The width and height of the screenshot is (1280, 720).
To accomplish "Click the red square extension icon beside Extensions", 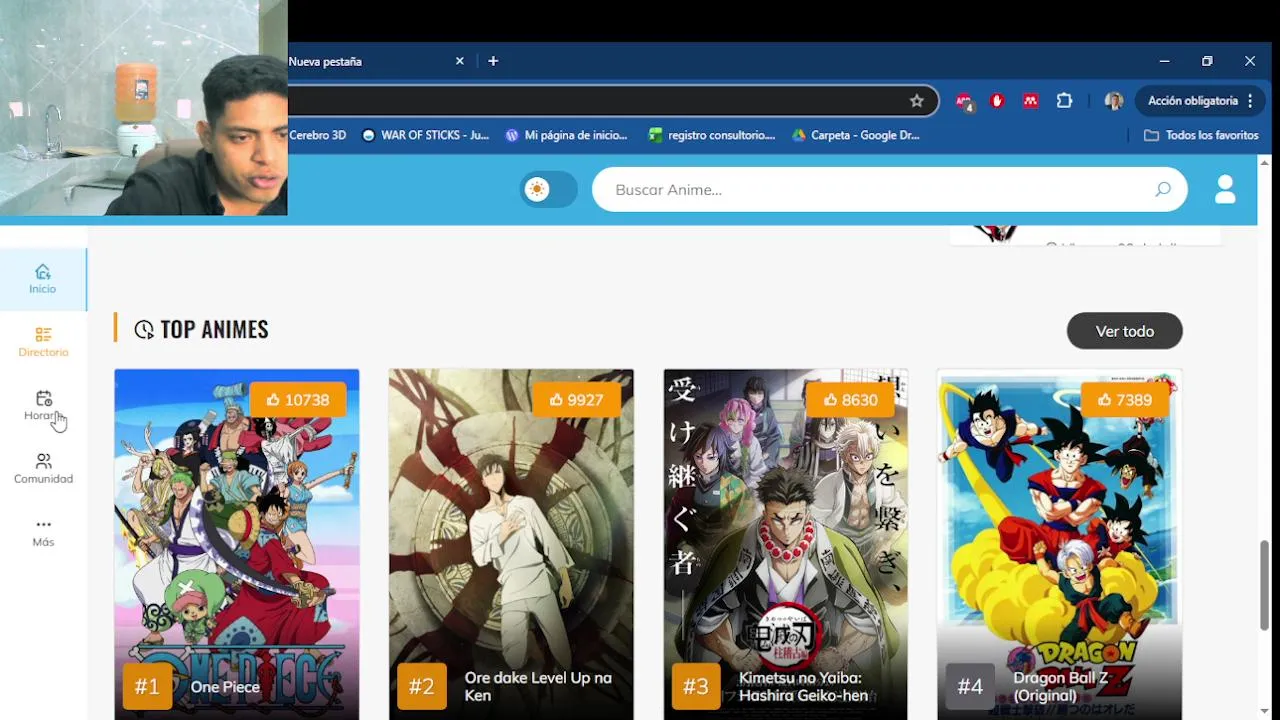I will [x=1030, y=101].
